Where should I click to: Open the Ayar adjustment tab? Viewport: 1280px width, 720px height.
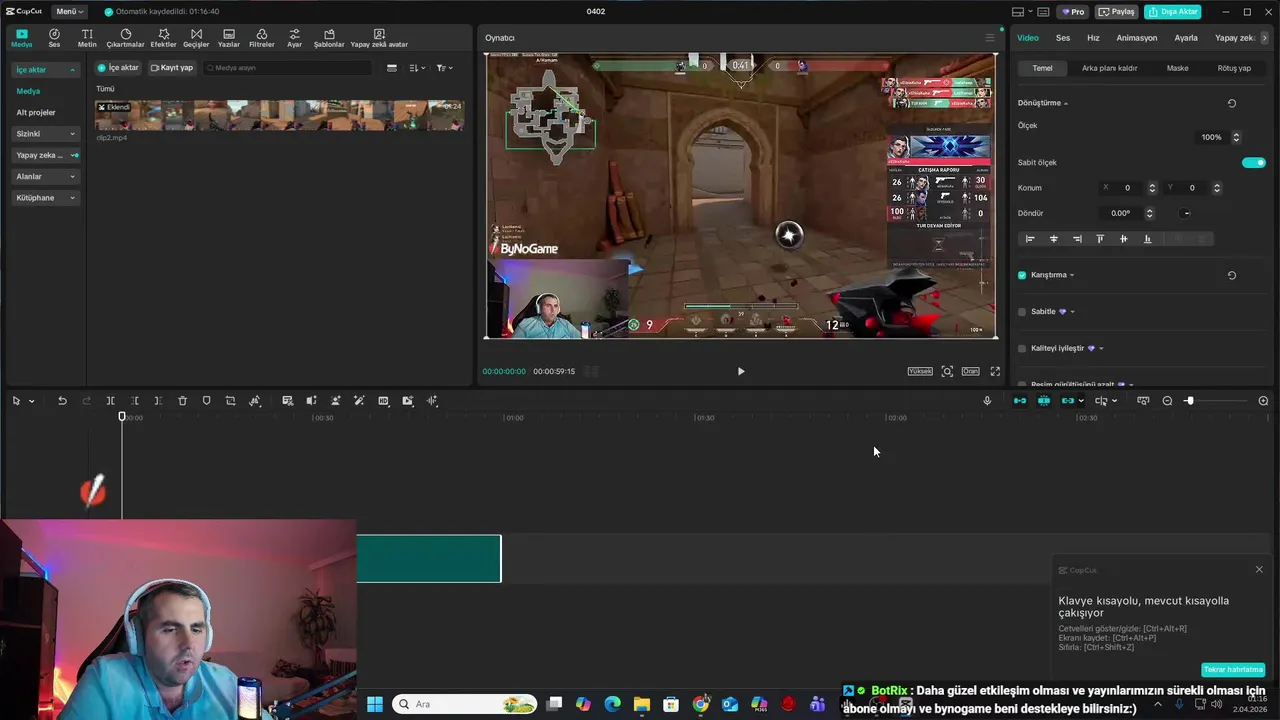(x=294, y=38)
